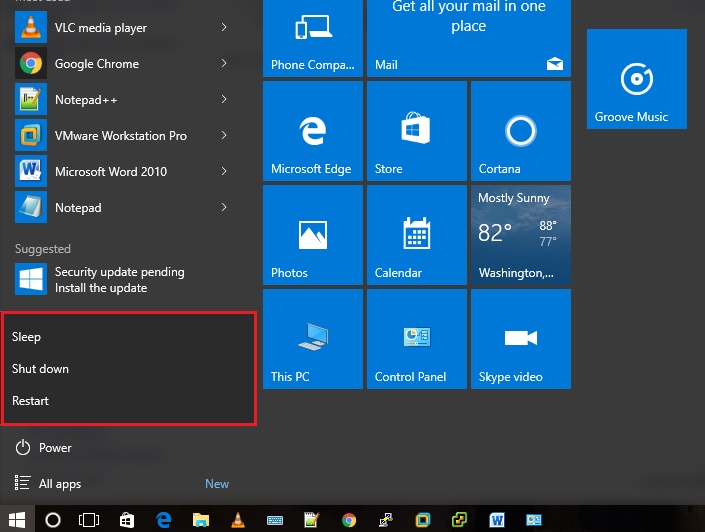Select Restart from the power menu
The width and height of the screenshot is (705, 532).
pyautogui.click(x=129, y=401)
